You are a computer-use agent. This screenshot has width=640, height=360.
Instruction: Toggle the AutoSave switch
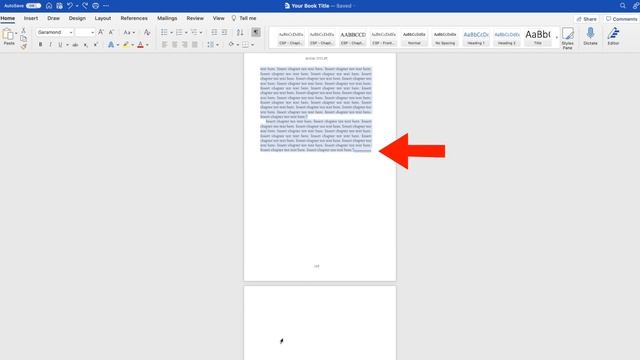pos(33,6)
